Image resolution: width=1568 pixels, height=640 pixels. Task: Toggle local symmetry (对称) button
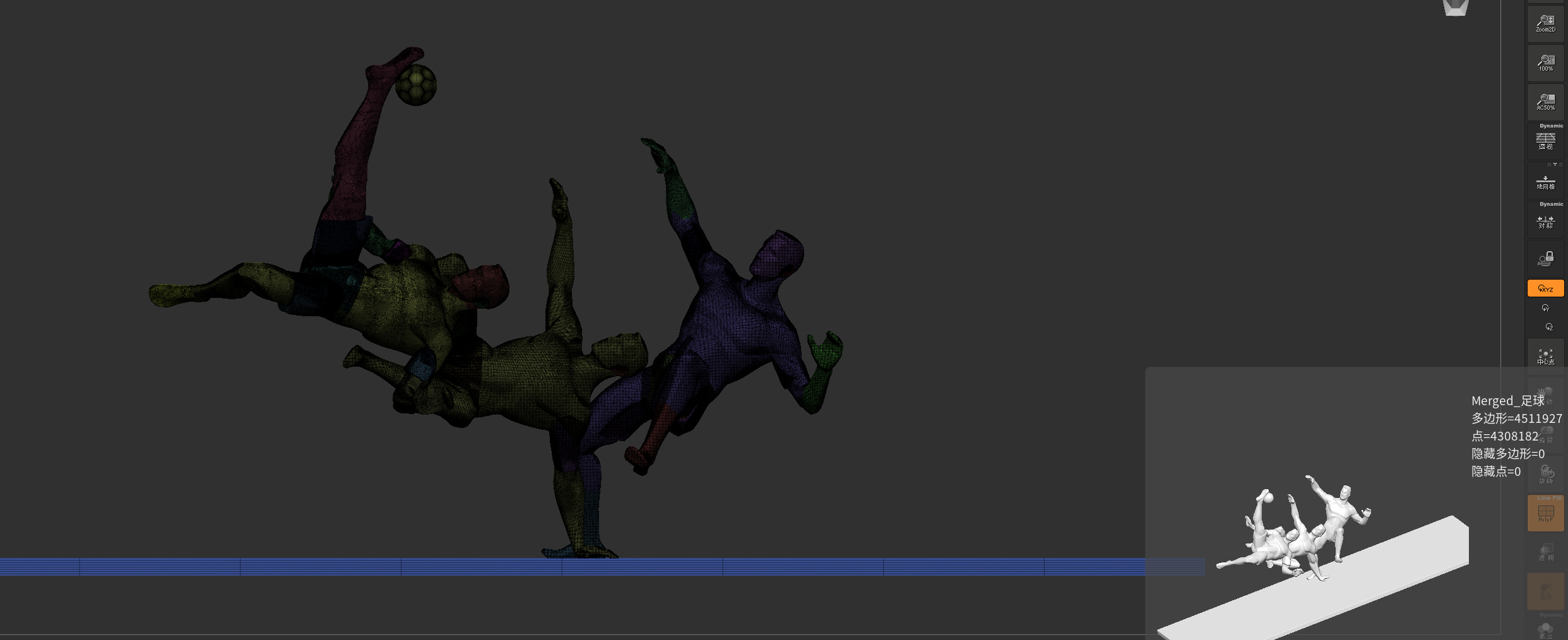coord(1545,220)
